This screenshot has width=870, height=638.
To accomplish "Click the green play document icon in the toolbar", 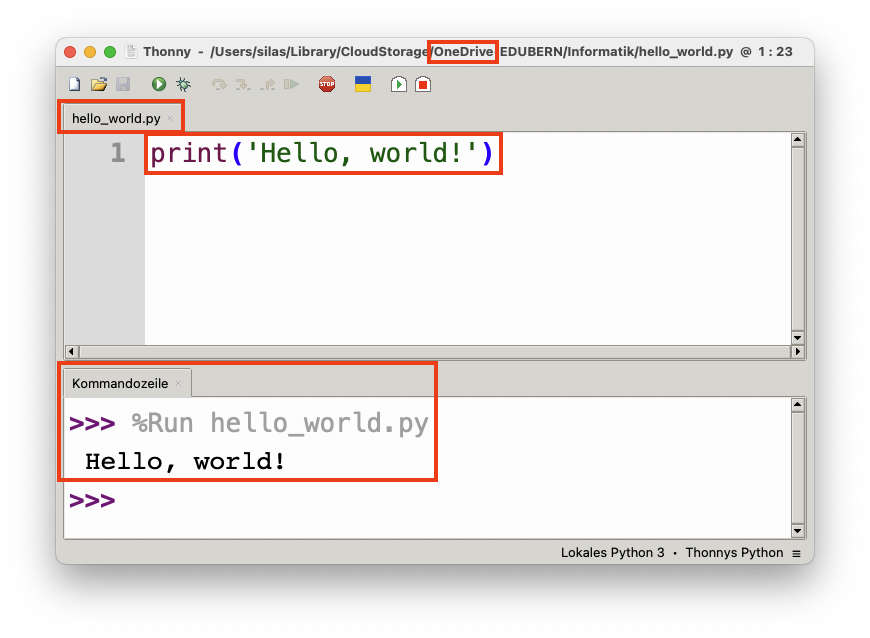I will (398, 84).
